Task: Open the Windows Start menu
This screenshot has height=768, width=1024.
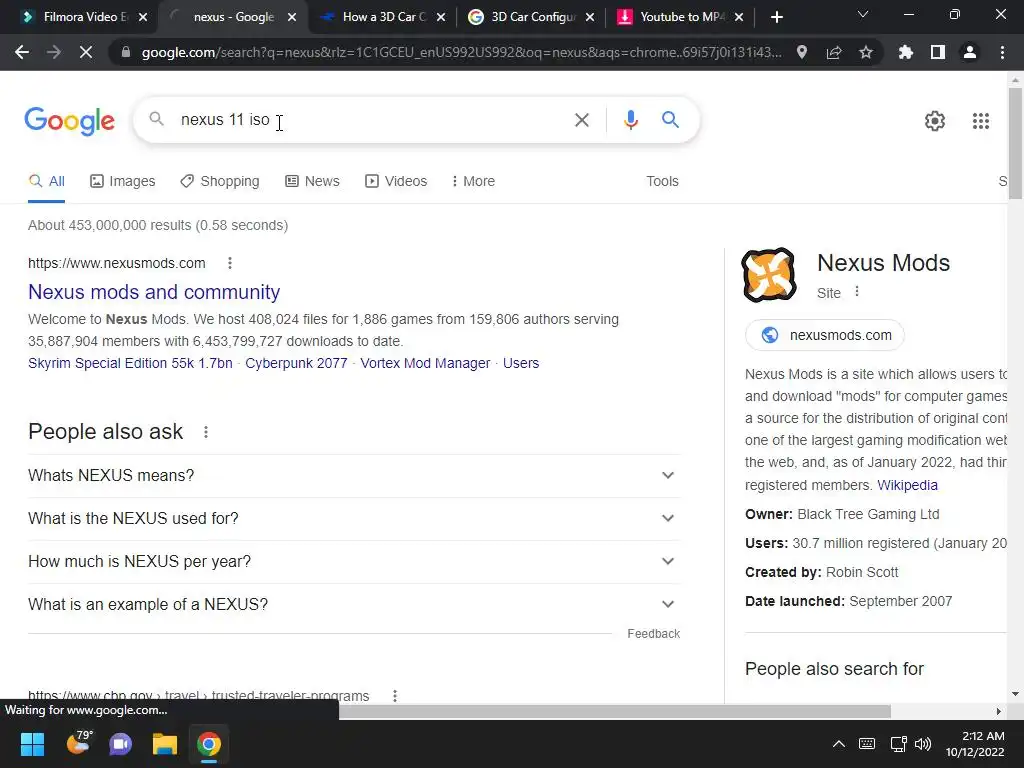Action: click(x=33, y=744)
